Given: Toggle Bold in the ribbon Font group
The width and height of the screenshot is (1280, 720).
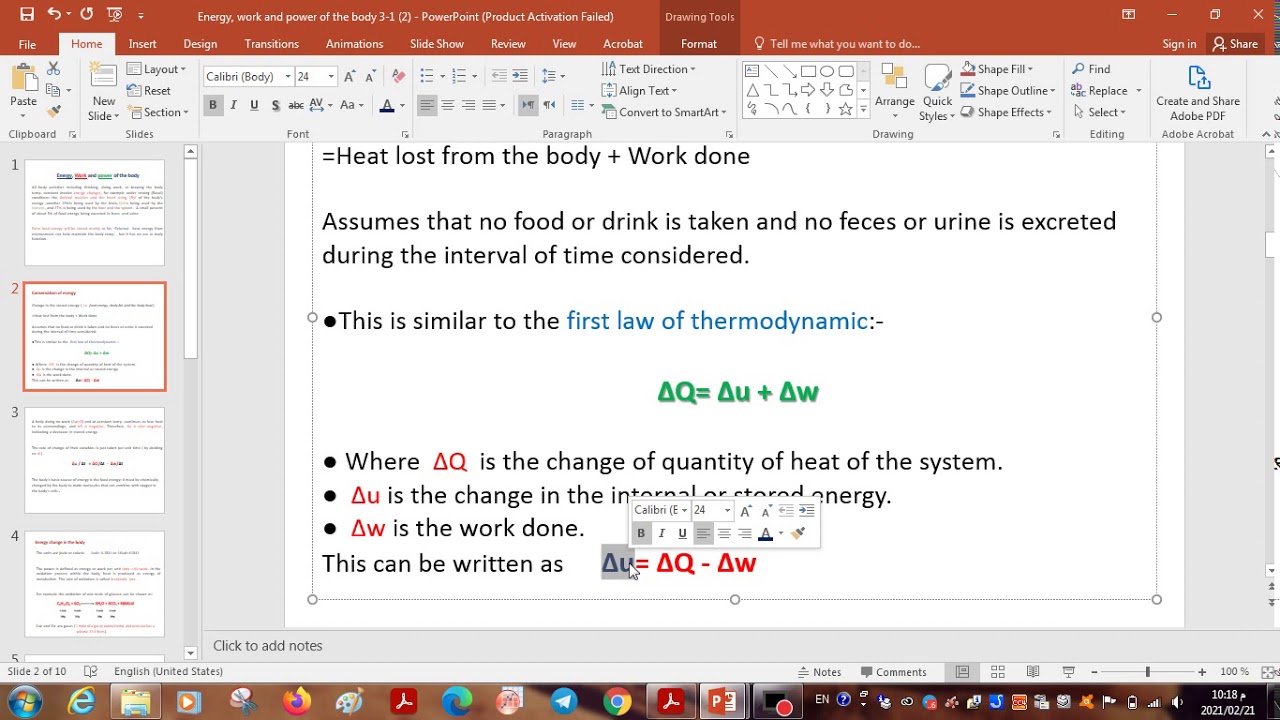Looking at the screenshot, I should pos(212,105).
